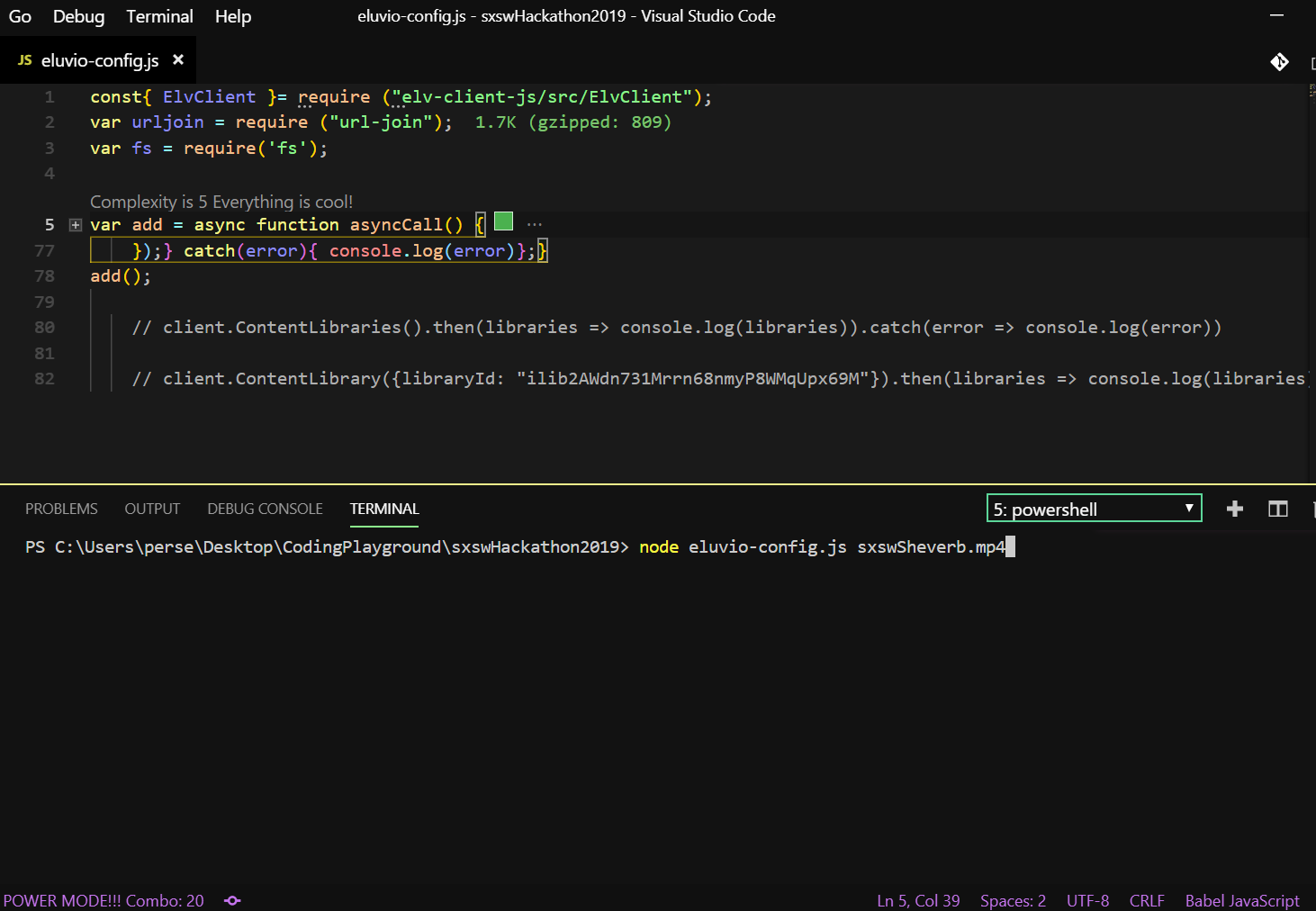Click '1.7K (gzipped: 809)' import cost text

click(573, 122)
